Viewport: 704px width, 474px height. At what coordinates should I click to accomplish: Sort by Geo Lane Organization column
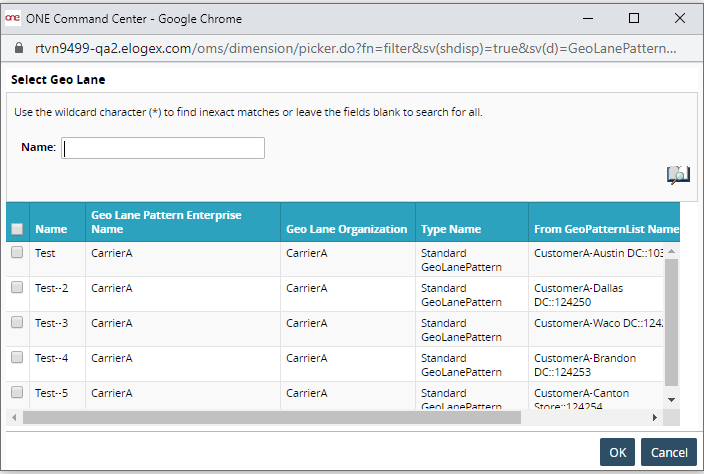[x=346, y=229]
